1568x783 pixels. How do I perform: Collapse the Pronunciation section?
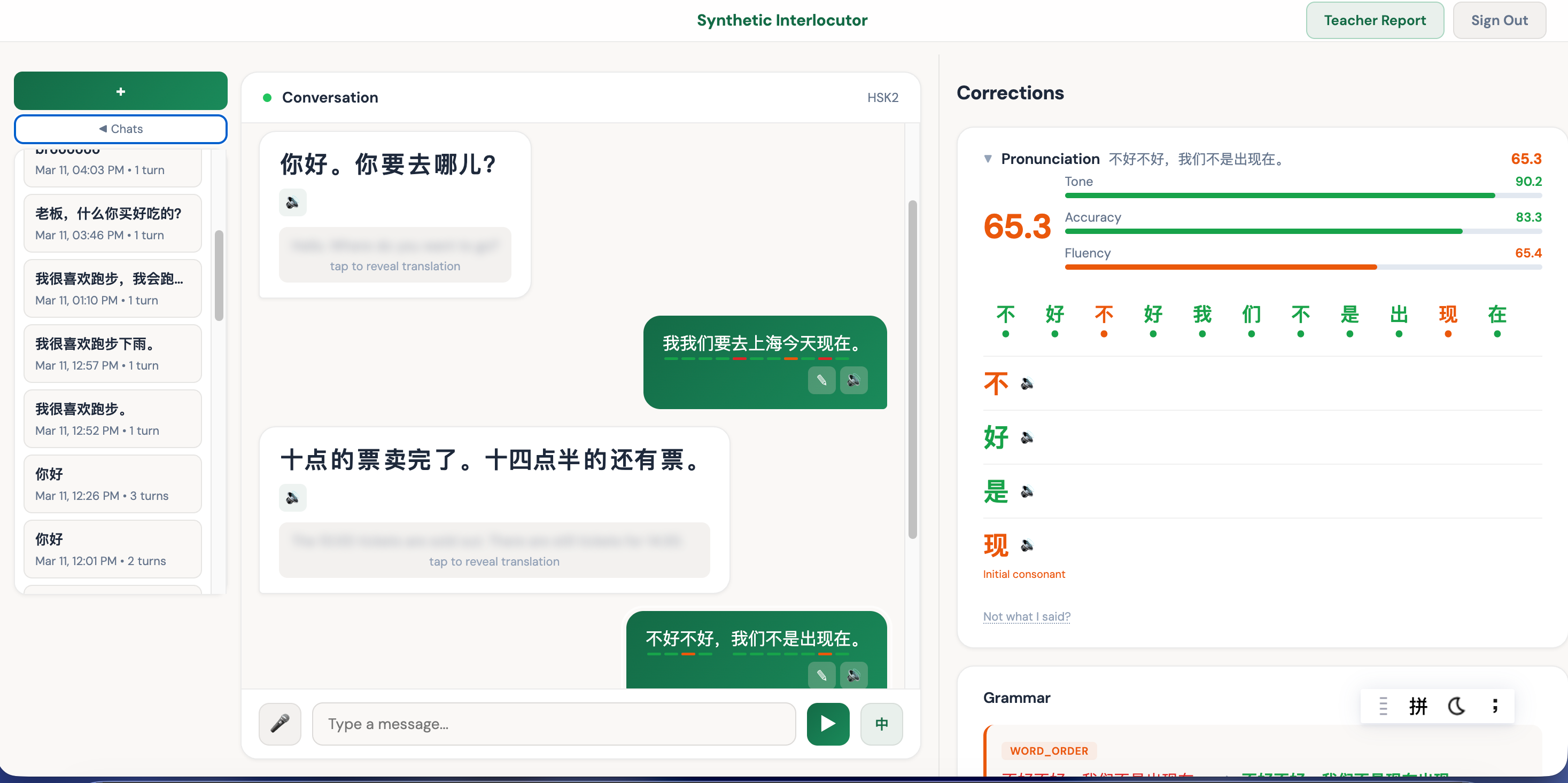987,158
